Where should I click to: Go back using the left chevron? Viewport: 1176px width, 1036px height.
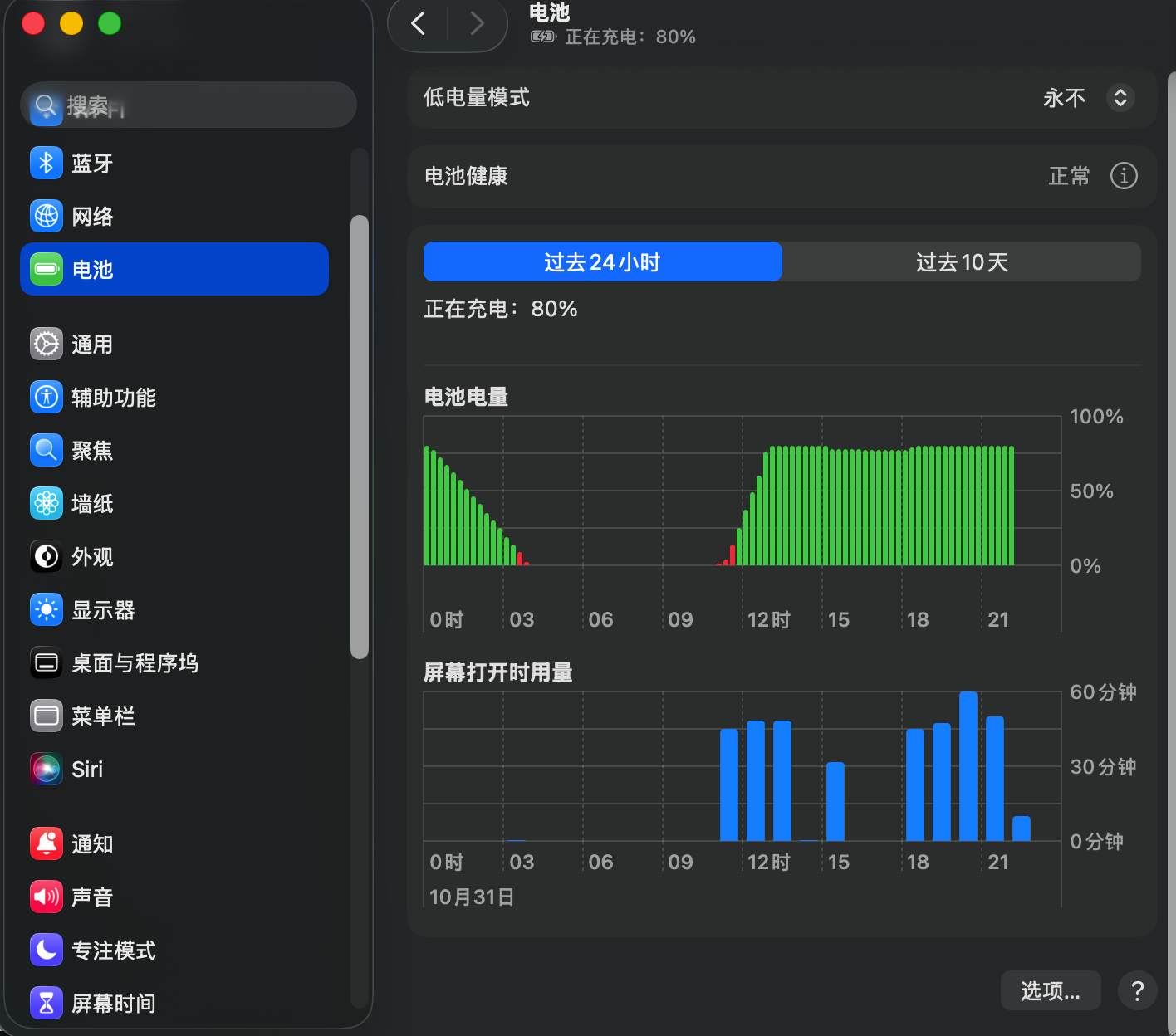[419, 23]
